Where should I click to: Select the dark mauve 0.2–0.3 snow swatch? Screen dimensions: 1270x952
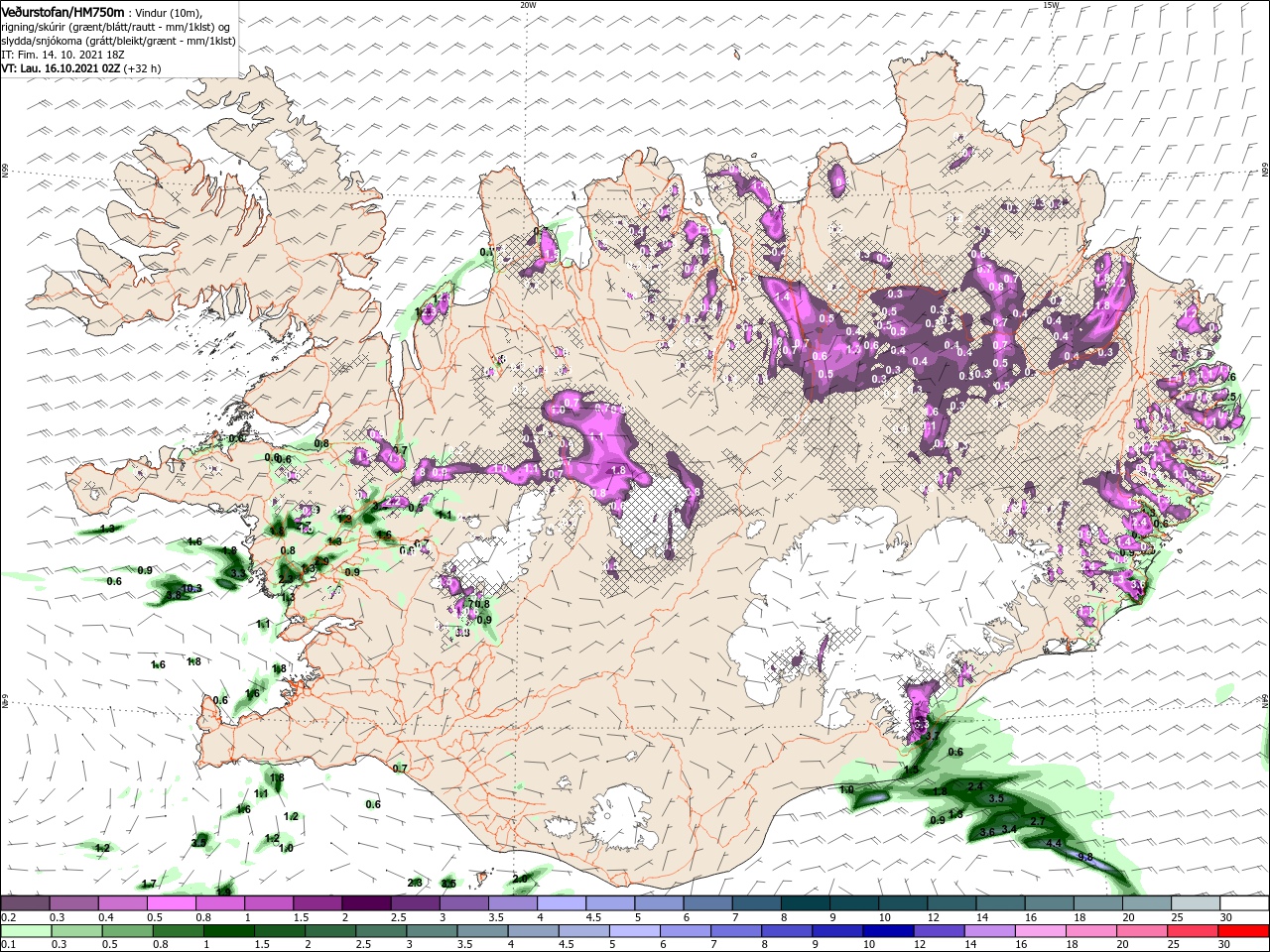[25, 903]
